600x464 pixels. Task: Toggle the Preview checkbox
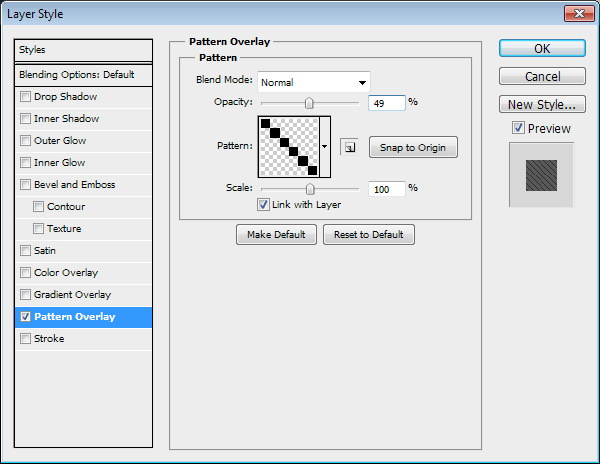click(x=518, y=128)
